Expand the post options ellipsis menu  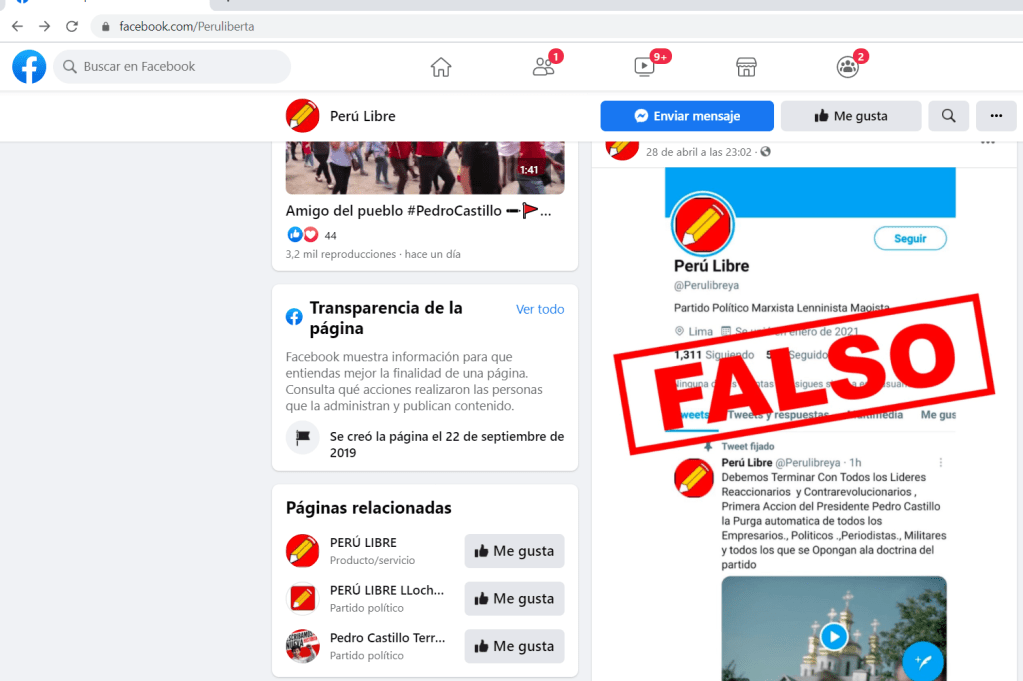[988, 143]
